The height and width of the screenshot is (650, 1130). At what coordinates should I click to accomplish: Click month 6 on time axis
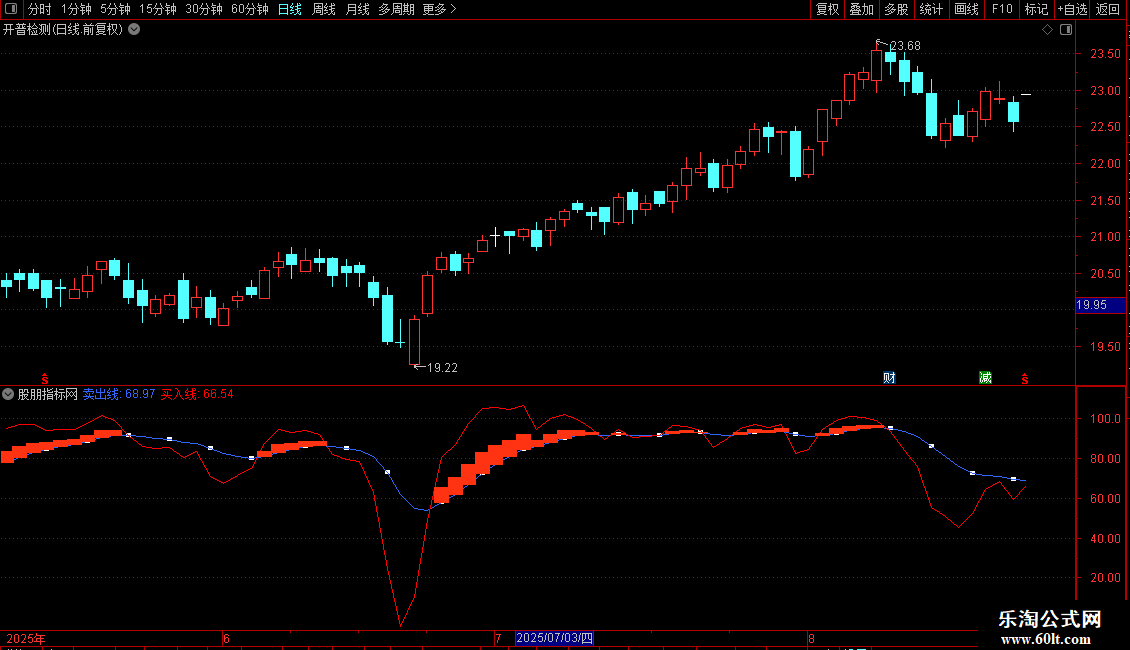point(226,638)
